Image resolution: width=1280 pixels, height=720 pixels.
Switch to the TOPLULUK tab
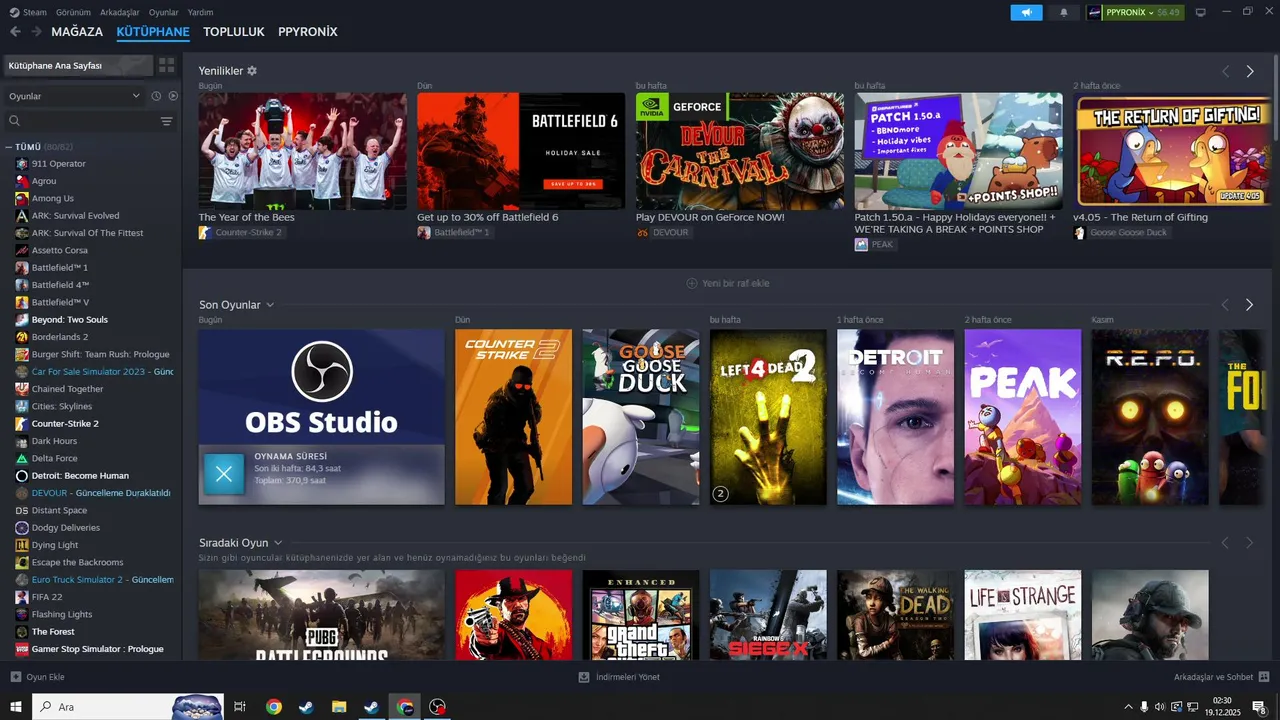click(234, 32)
